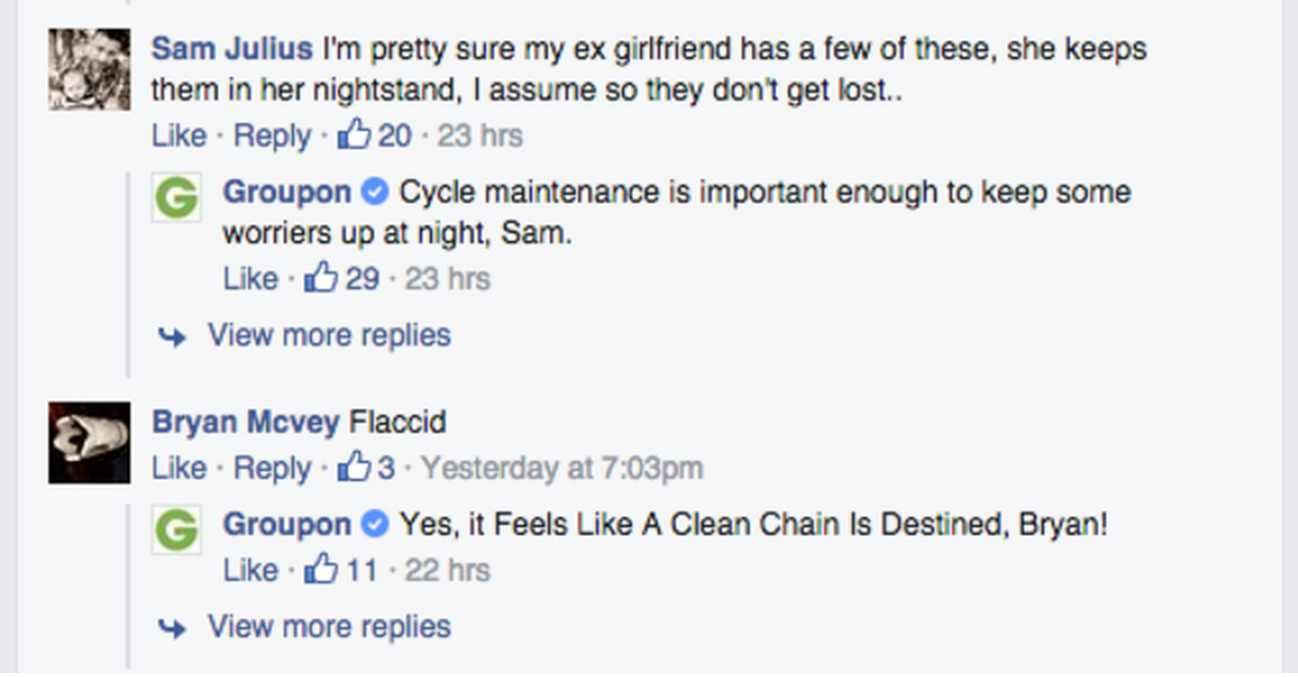Image resolution: width=1298 pixels, height=678 pixels.
Task: Click thumbs-up icon on Bryan Mcvey's comment
Action: coord(354,467)
